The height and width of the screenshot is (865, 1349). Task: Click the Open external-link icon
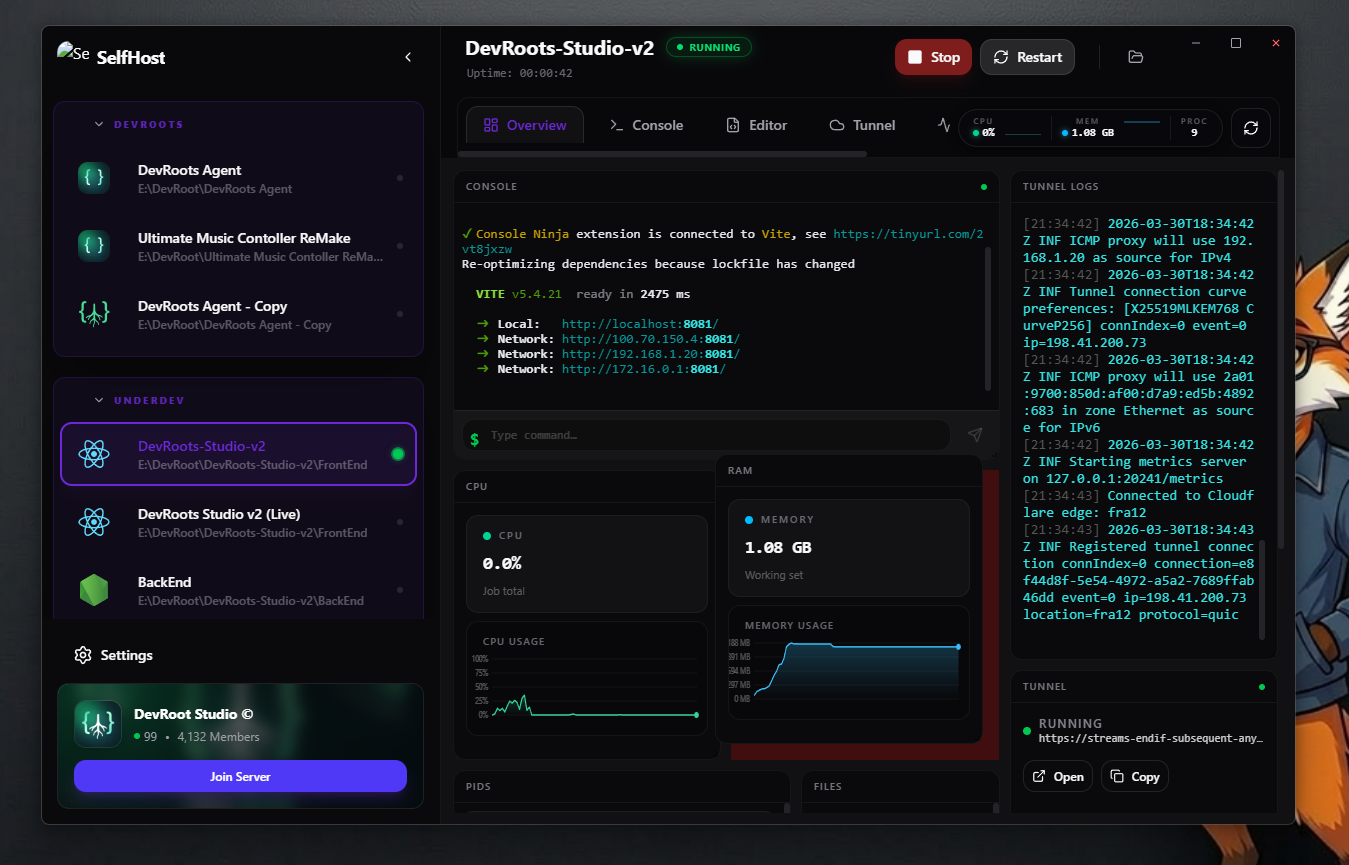pyautogui.click(x=1040, y=777)
